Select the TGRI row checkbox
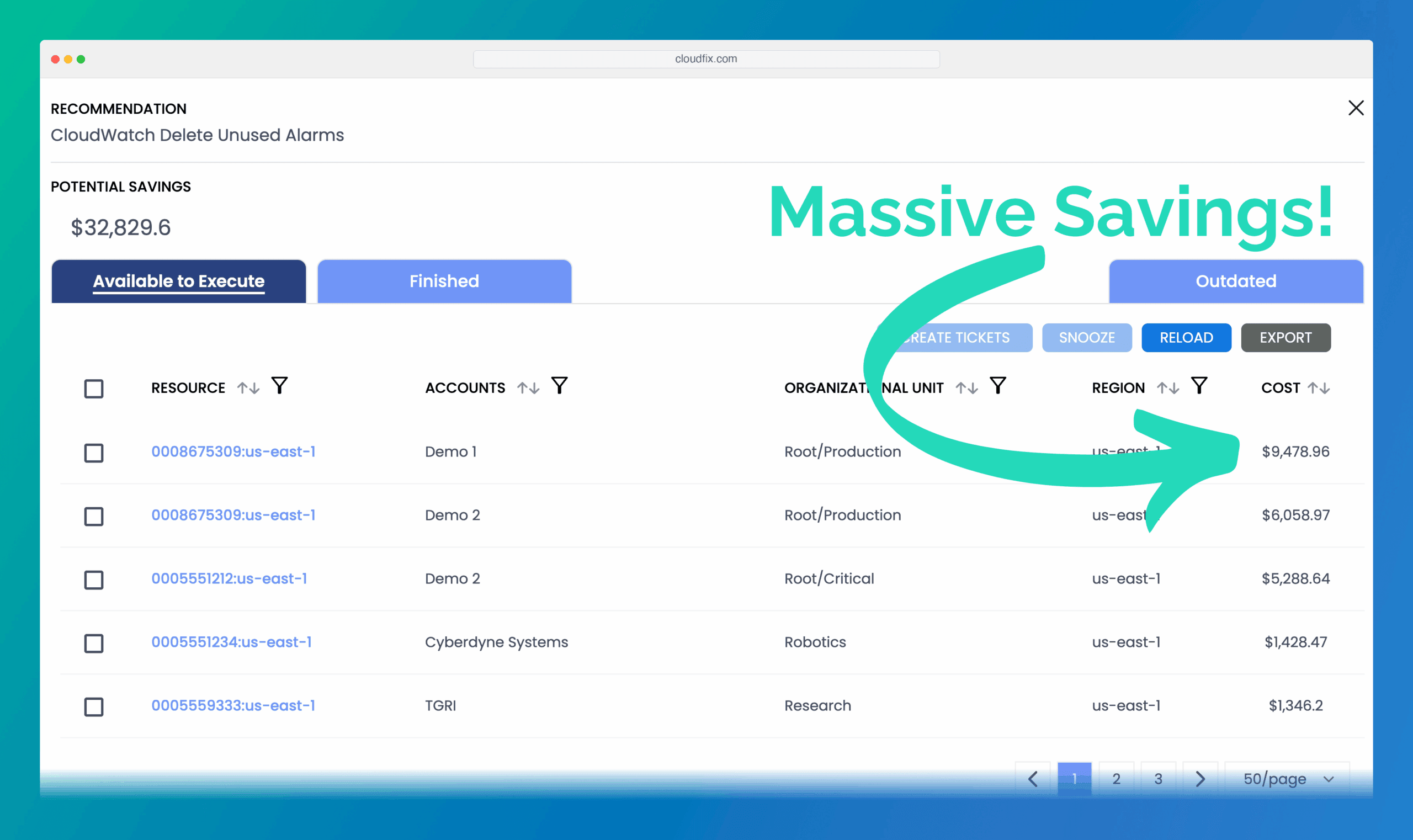This screenshot has height=840, width=1413. click(94, 706)
